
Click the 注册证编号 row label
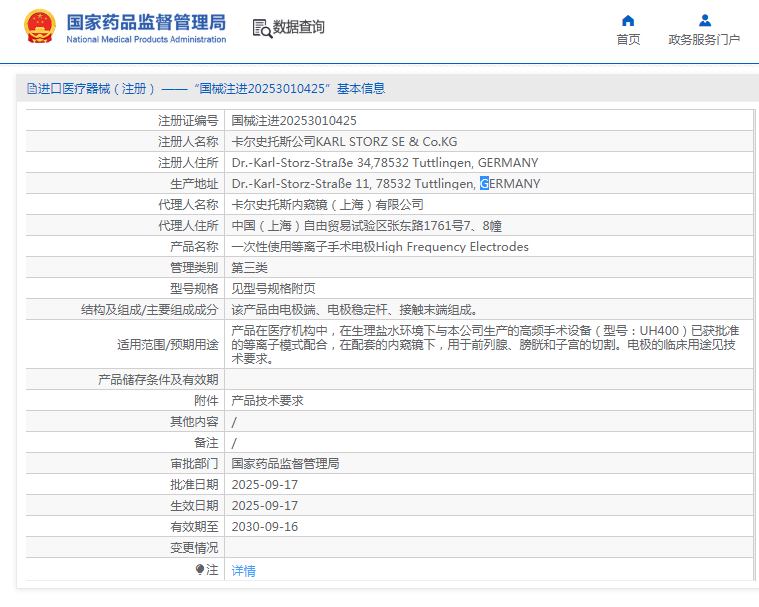pos(188,121)
